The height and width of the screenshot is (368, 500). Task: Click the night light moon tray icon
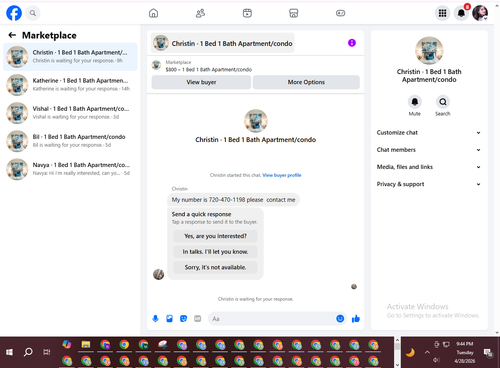pos(410,352)
